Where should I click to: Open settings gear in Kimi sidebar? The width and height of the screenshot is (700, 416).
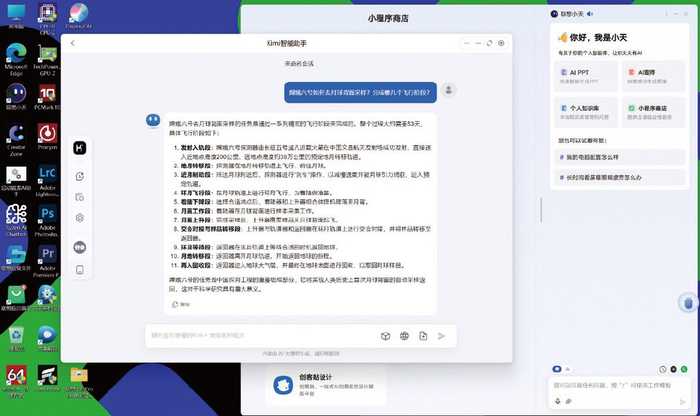pyautogui.click(x=80, y=218)
